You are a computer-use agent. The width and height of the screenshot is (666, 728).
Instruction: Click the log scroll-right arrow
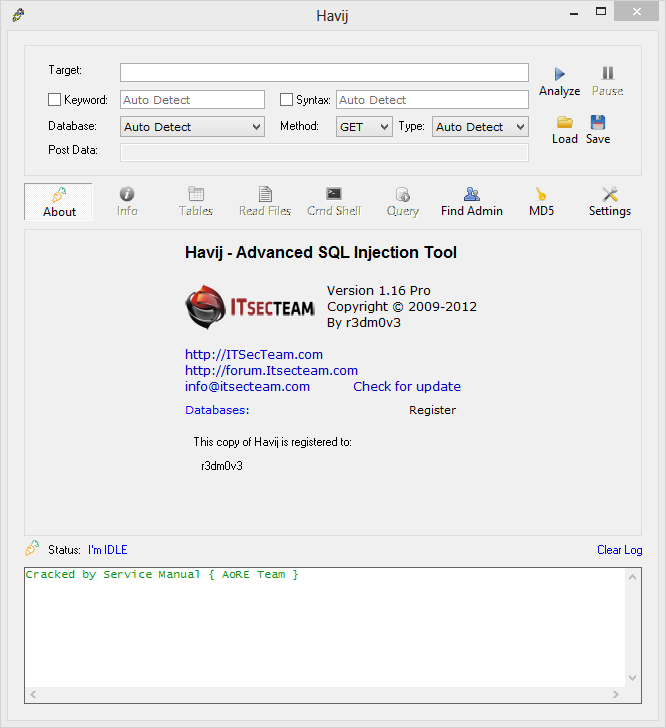(616, 695)
